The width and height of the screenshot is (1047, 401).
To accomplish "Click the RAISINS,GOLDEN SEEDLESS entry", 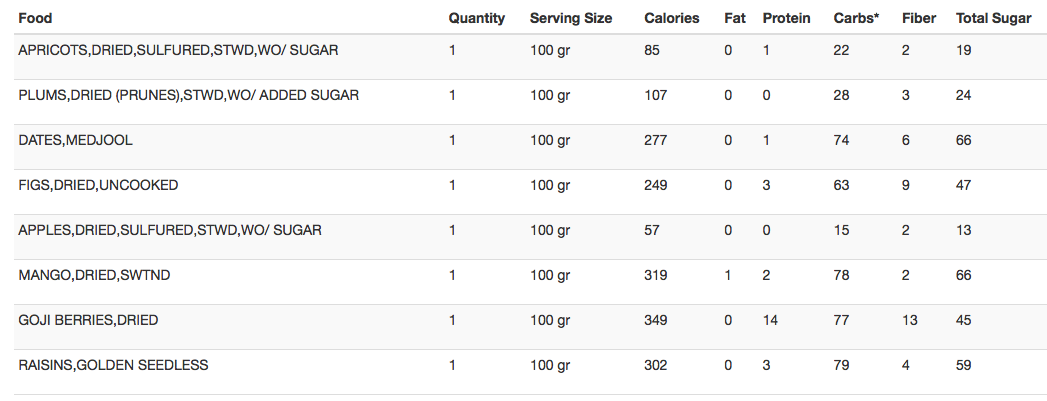I will tap(113, 366).
